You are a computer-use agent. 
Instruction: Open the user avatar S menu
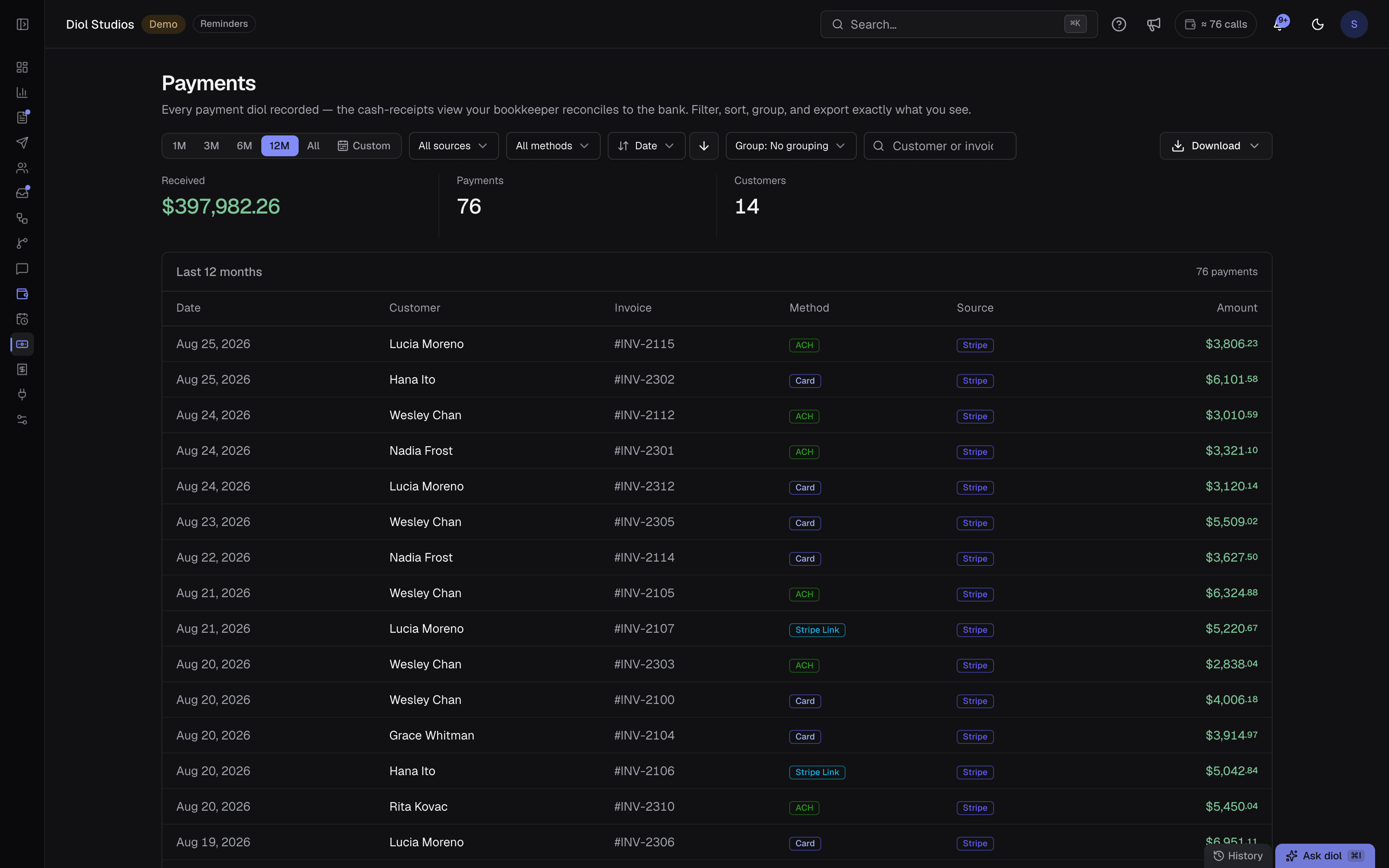(1354, 24)
